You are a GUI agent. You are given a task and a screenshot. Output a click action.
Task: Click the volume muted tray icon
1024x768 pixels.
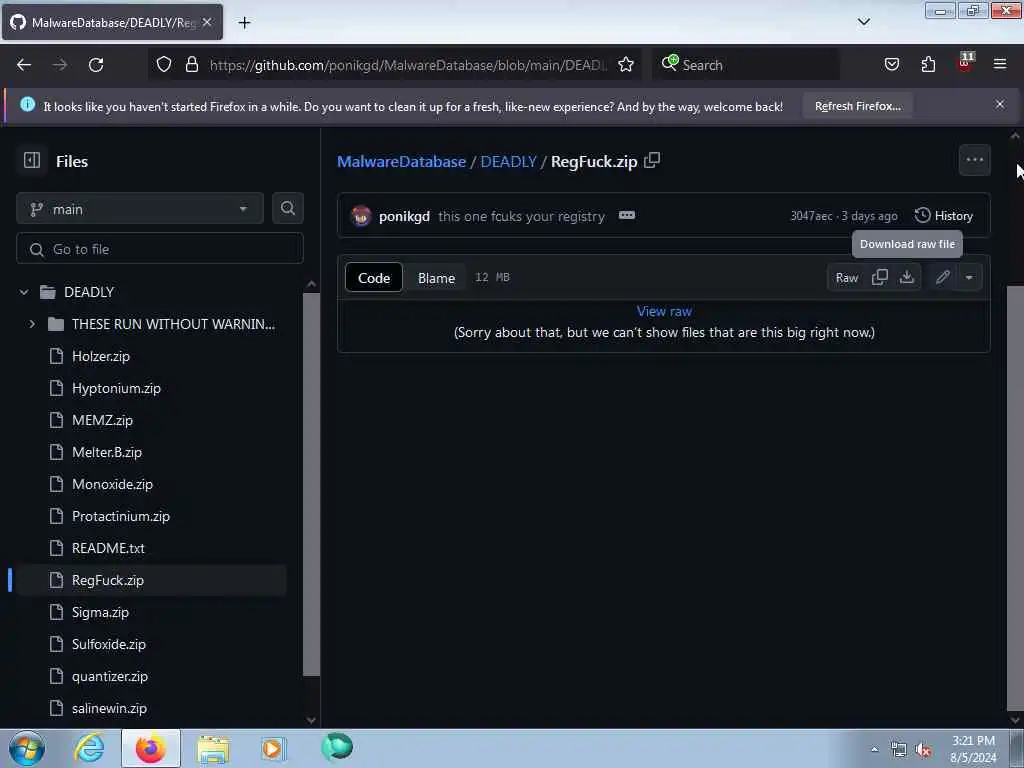923,750
